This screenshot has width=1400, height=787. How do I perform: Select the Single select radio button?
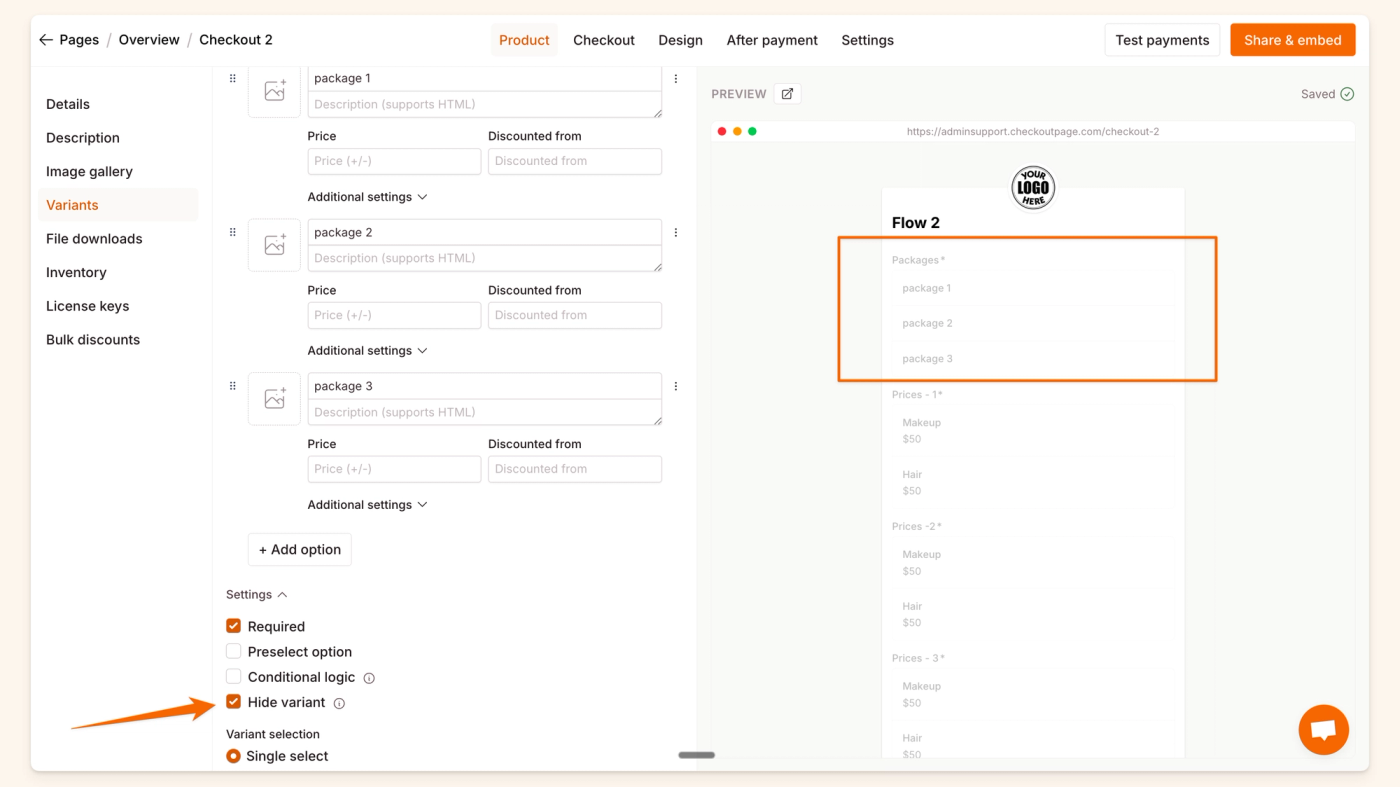[x=233, y=756]
